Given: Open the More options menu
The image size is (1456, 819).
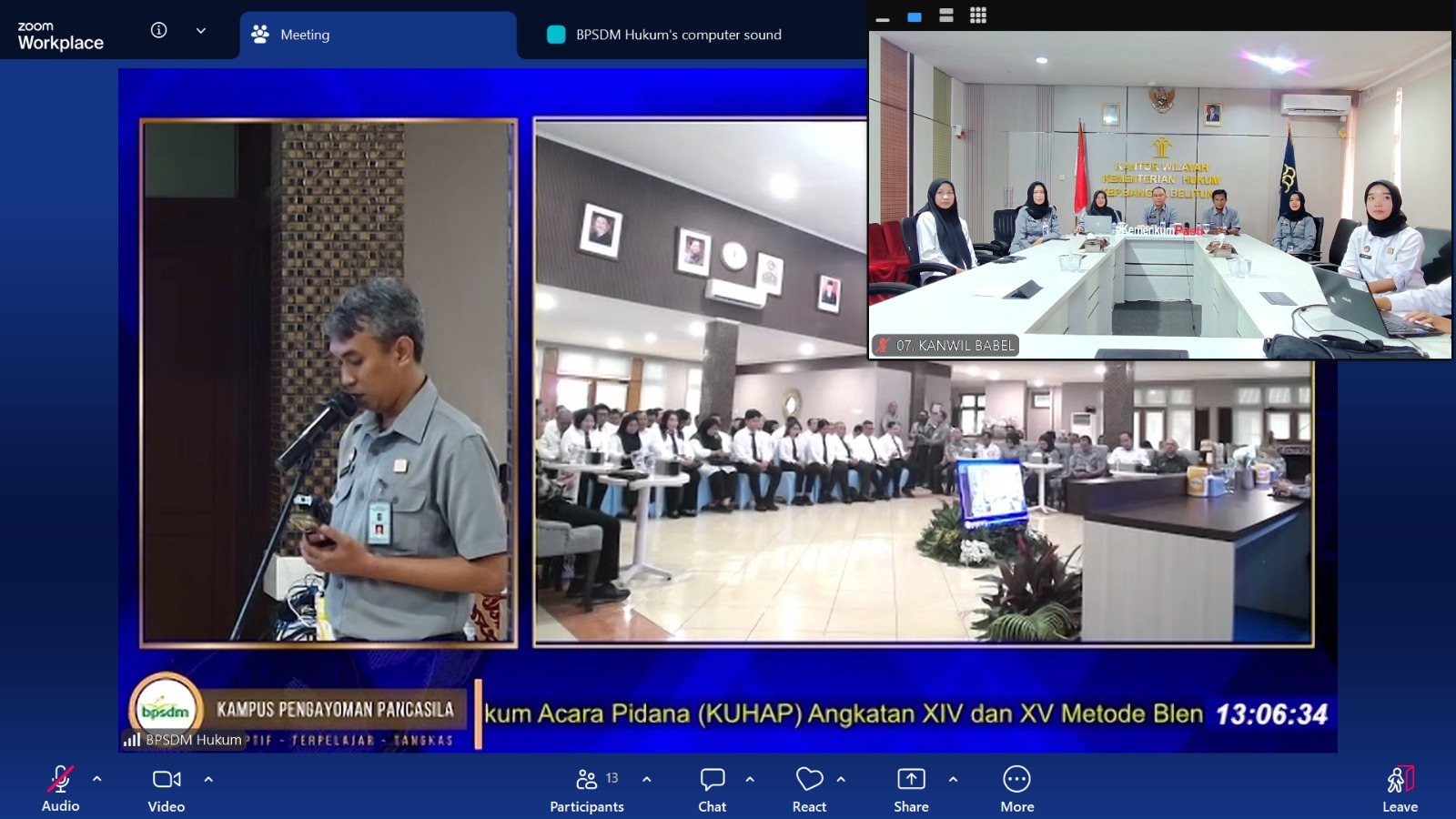Looking at the screenshot, I should [1016, 789].
